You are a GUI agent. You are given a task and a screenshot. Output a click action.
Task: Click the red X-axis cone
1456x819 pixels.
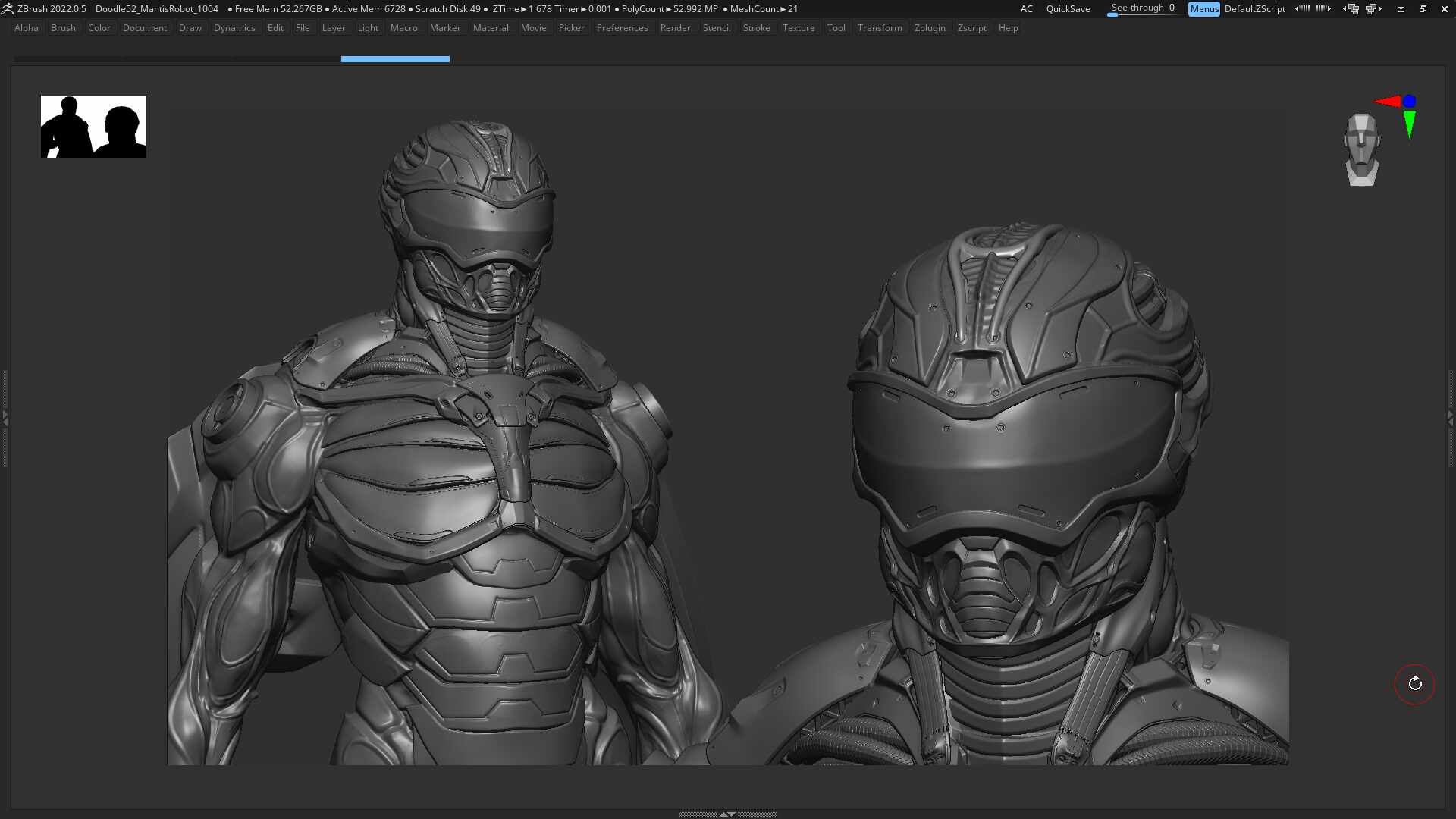click(1387, 102)
